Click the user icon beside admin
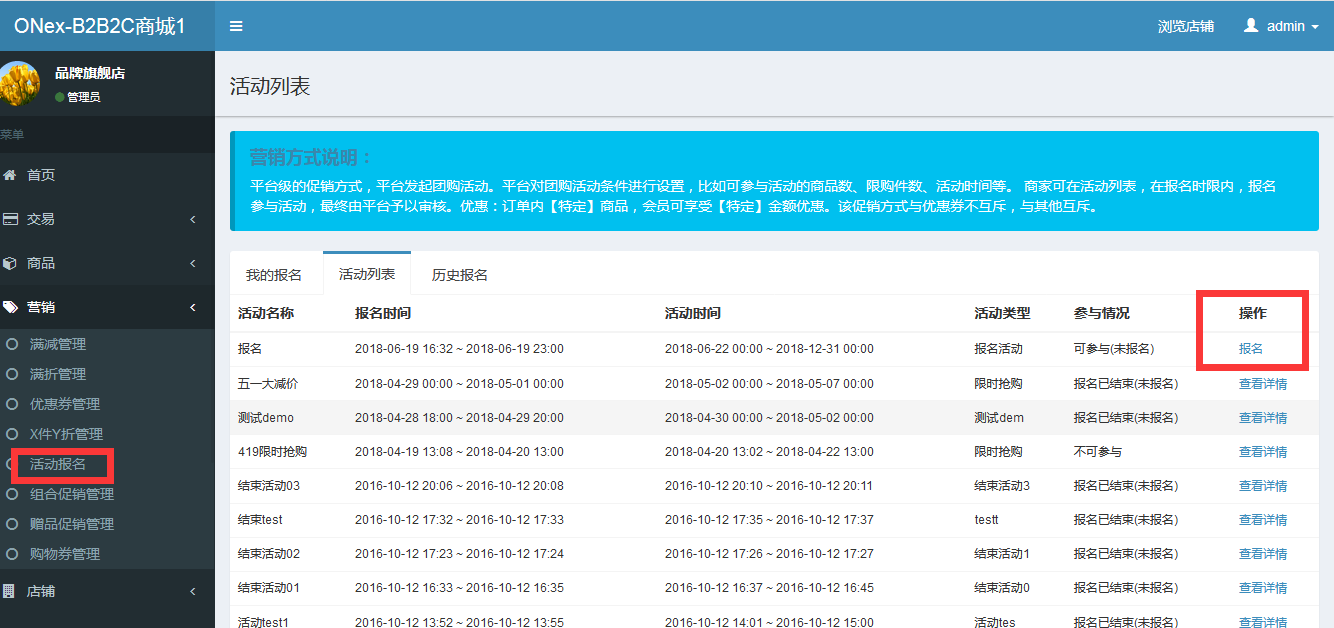This screenshot has height=628, width=1334. tap(1251, 25)
